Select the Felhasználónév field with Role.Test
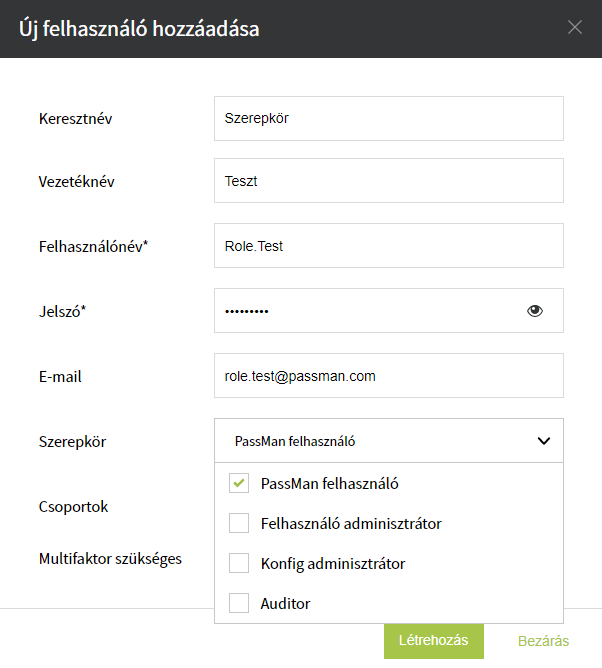602x668 pixels. [389, 245]
